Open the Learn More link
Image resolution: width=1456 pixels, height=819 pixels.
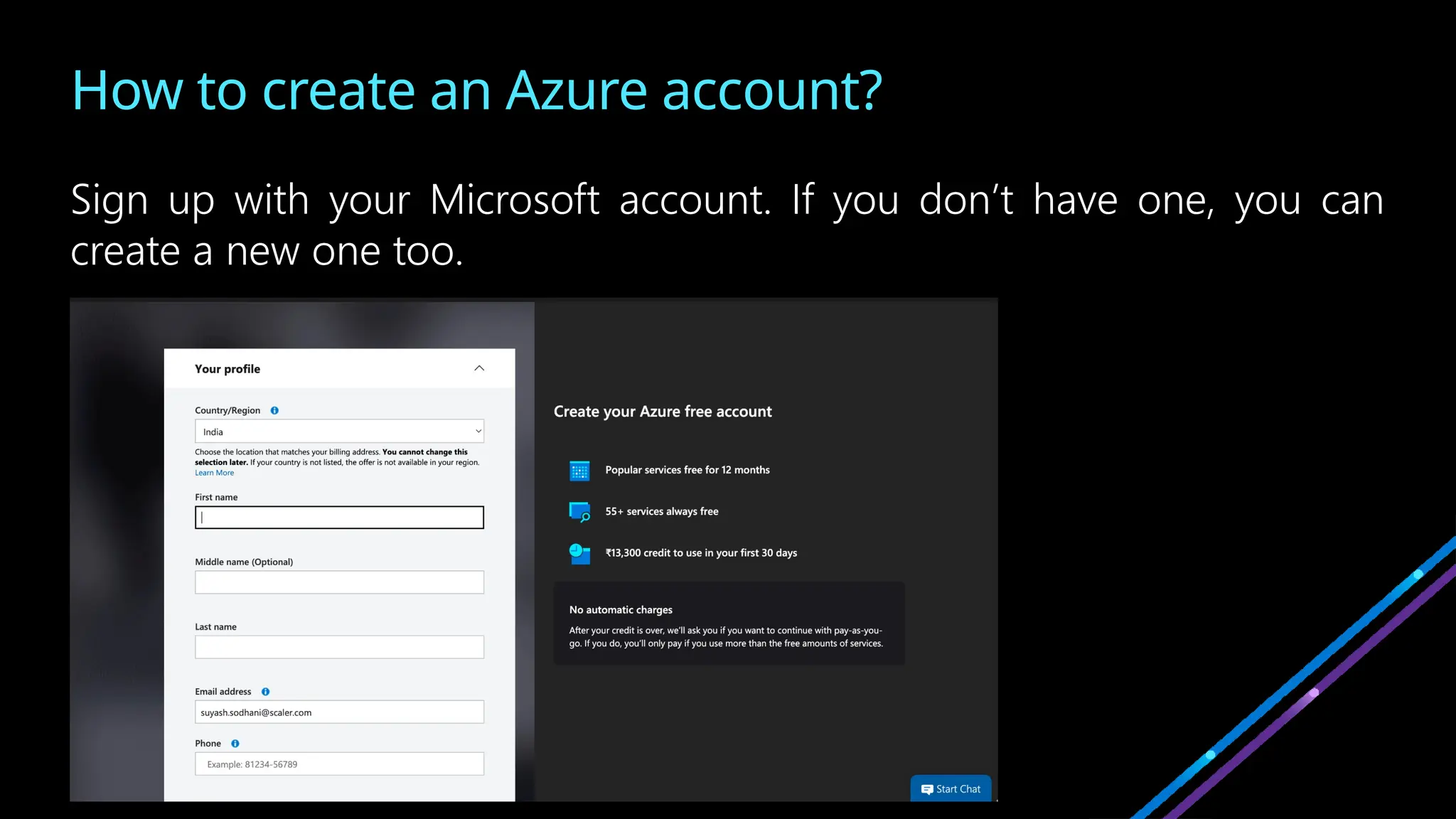[x=215, y=473]
